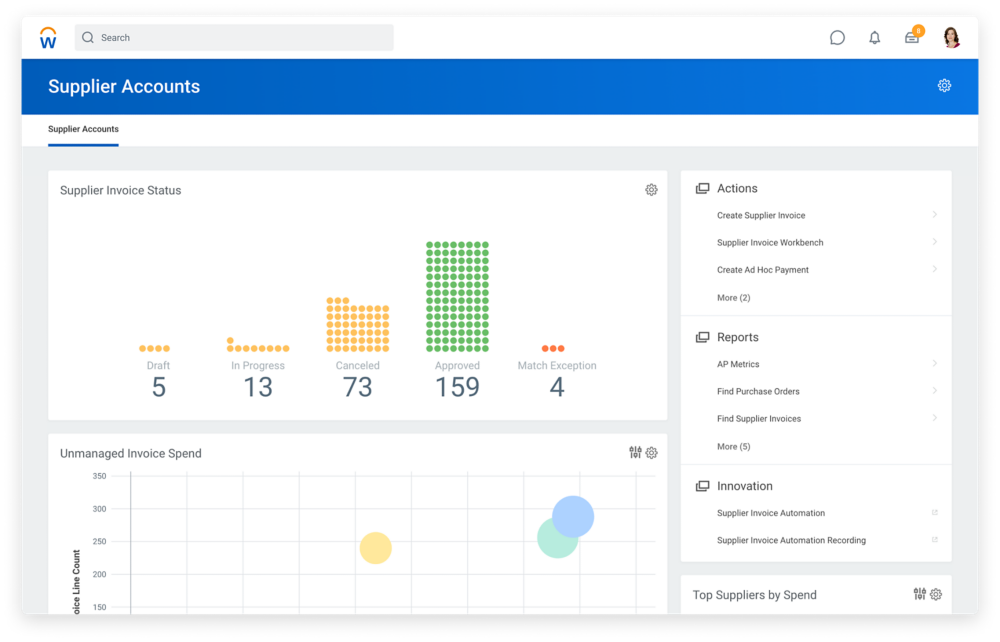Open filter sliders on Top Suppliers by Spend
Viewport: 1000px width, 642px height.
[920, 593]
